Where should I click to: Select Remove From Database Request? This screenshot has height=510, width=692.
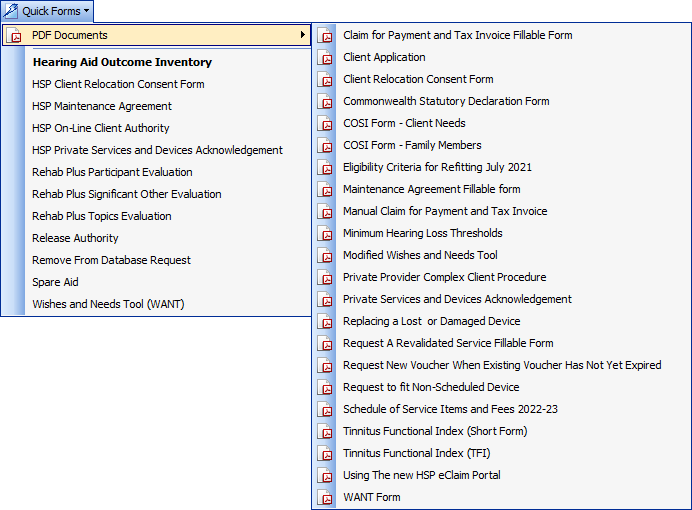tap(111, 260)
